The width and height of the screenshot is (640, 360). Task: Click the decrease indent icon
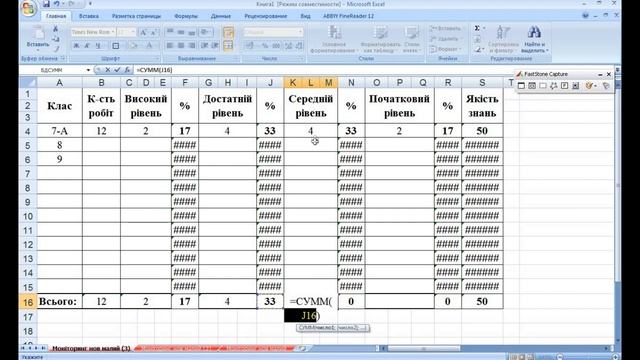pyautogui.click(x=204, y=46)
